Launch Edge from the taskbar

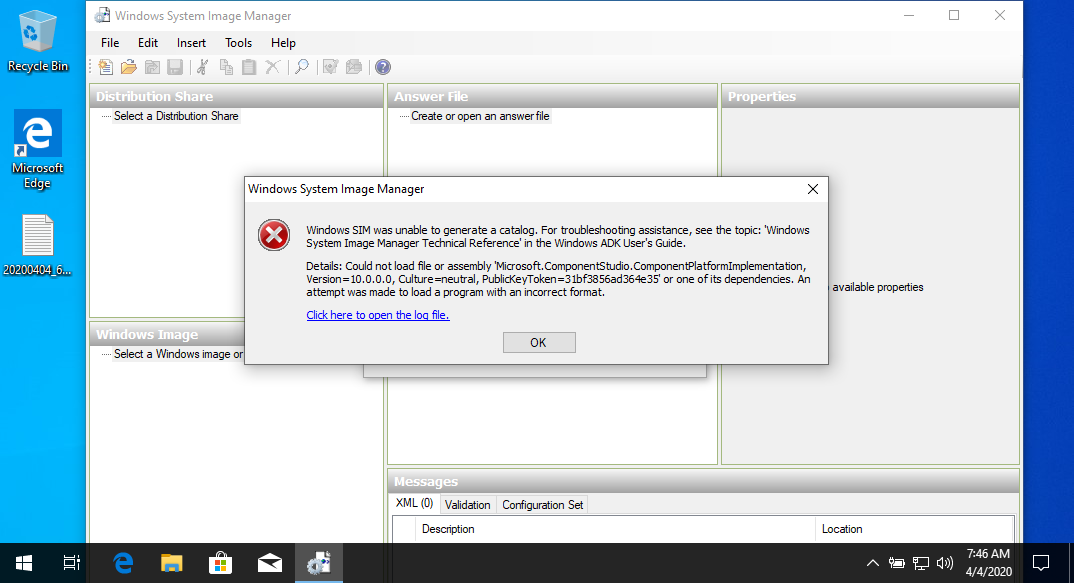point(123,563)
